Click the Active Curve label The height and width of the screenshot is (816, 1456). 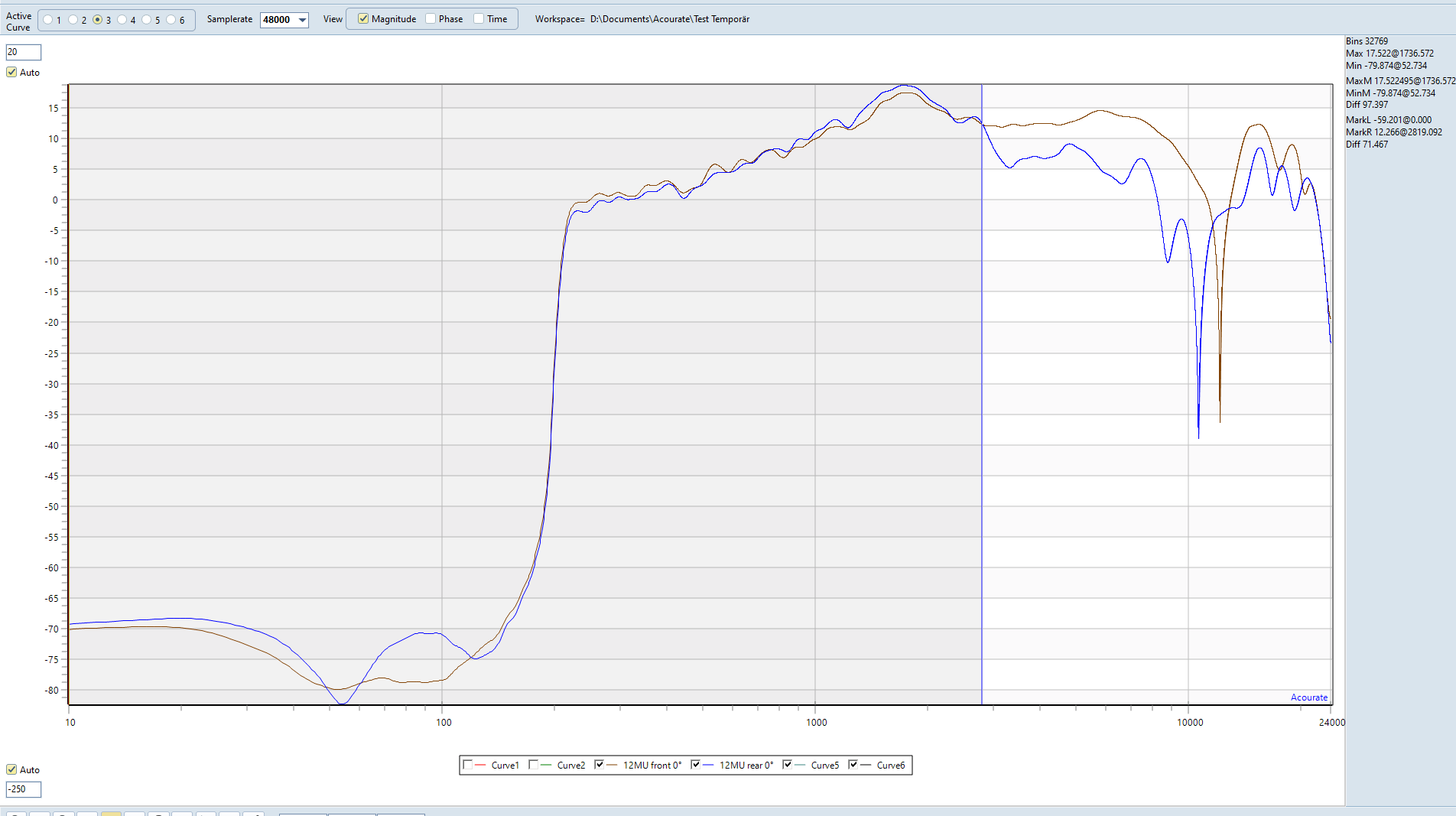click(18, 21)
